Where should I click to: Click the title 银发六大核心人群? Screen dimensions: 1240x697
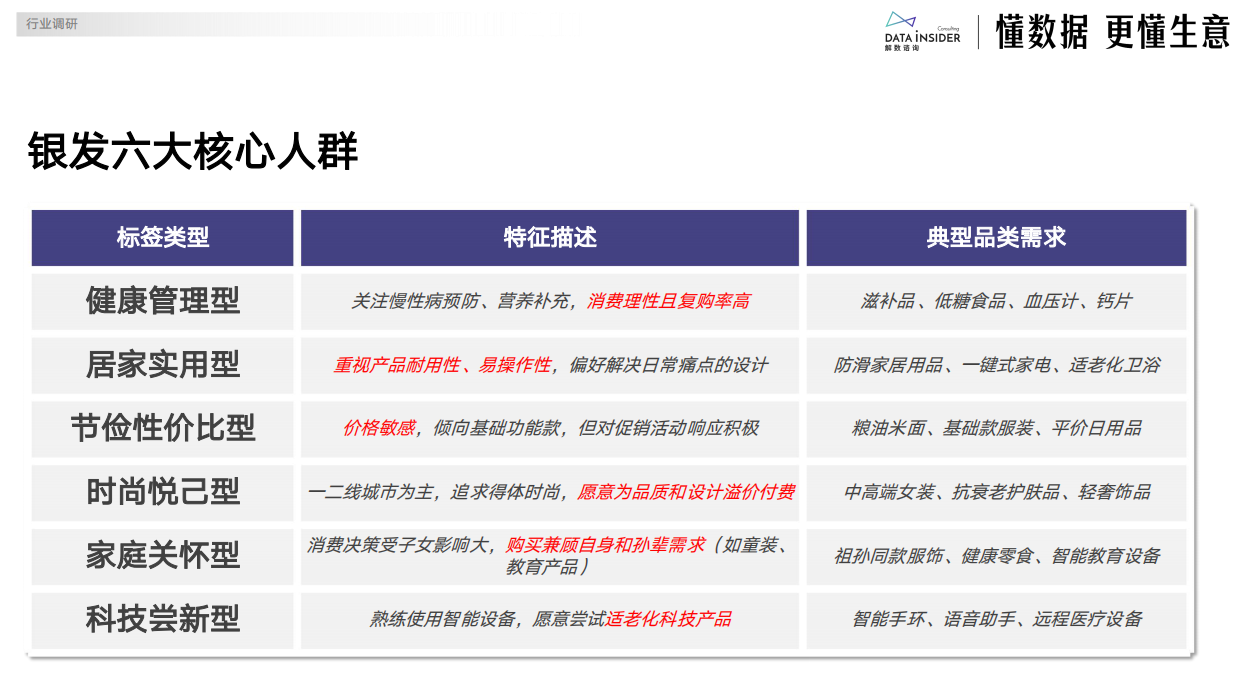click(193, 153)
